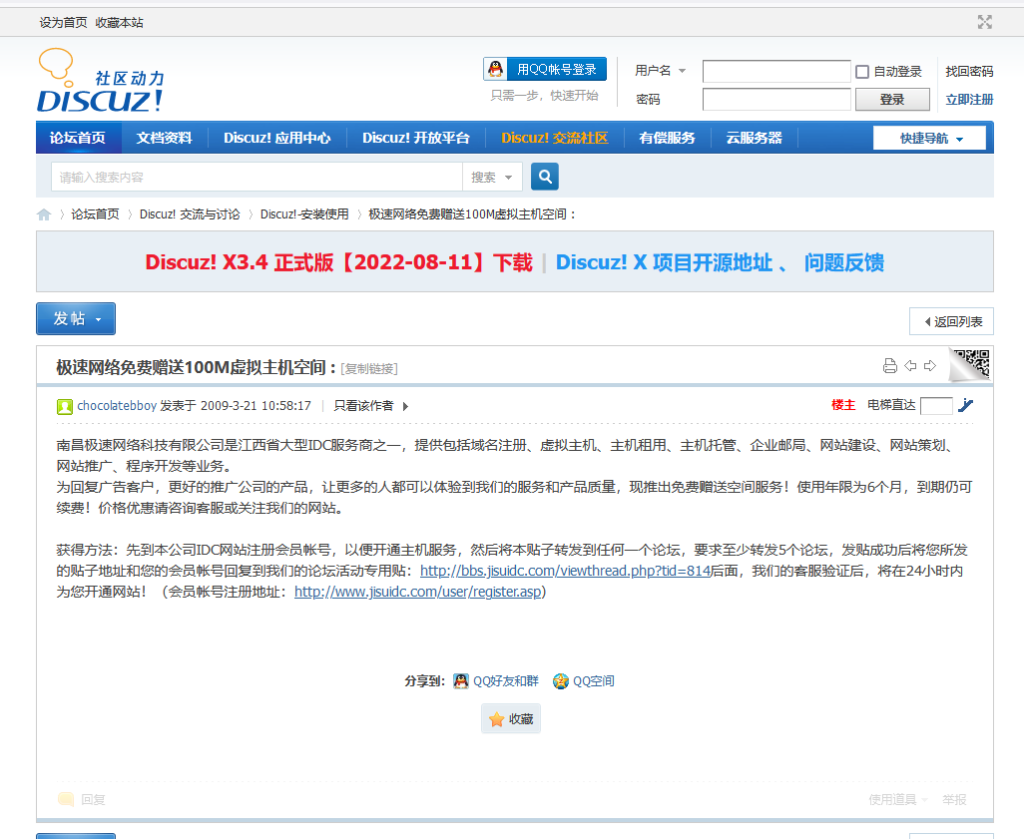Viewport: 1024px width, 839px height.
Task: Open the 搜索 type dropdown
Action: tap(494, 177)
